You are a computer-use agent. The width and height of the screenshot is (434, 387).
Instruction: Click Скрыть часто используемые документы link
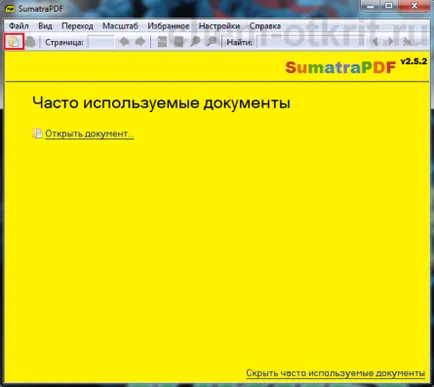point(335,373)
